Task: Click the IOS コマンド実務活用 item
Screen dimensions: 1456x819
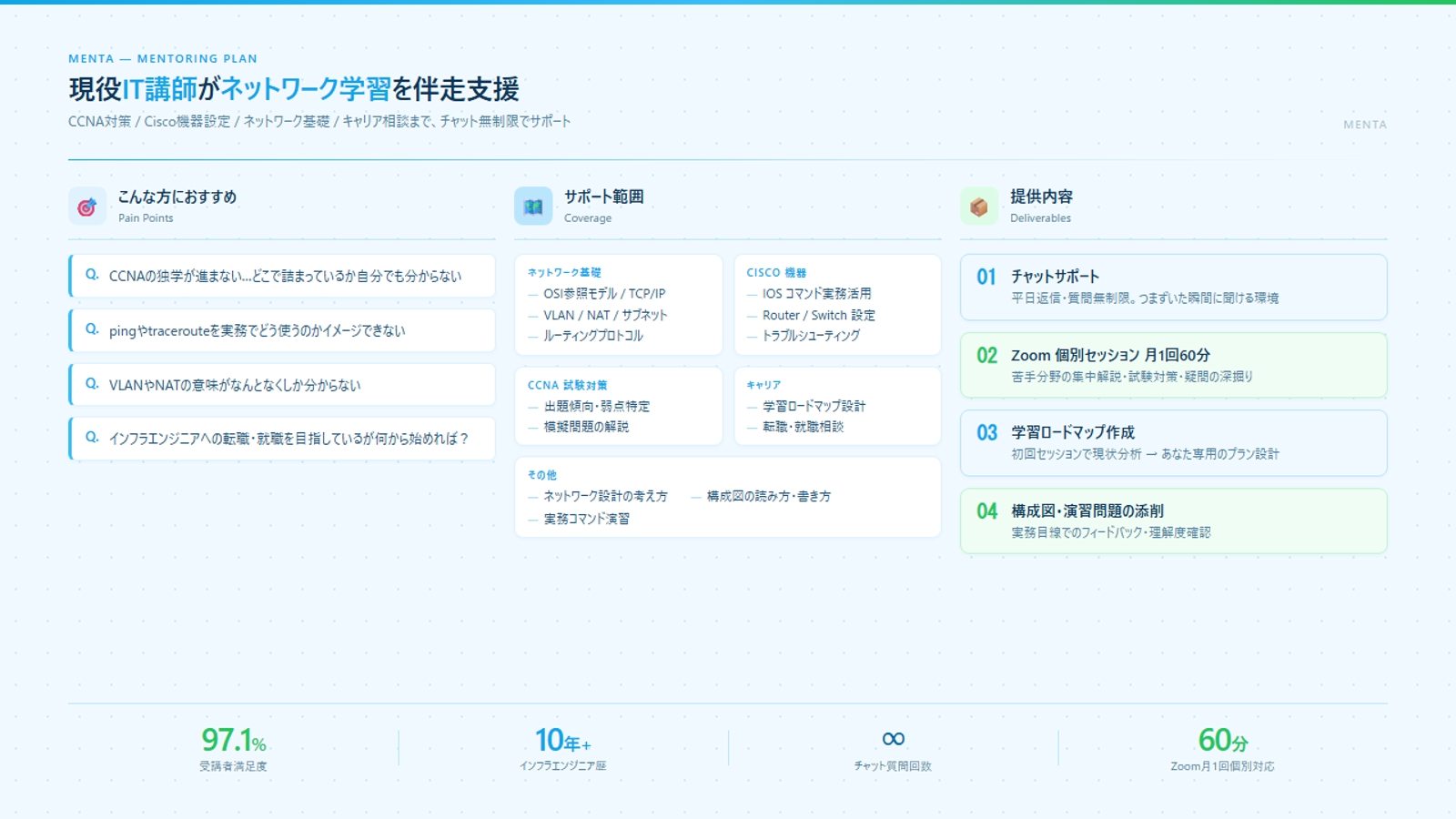Action: pos(817,294)
